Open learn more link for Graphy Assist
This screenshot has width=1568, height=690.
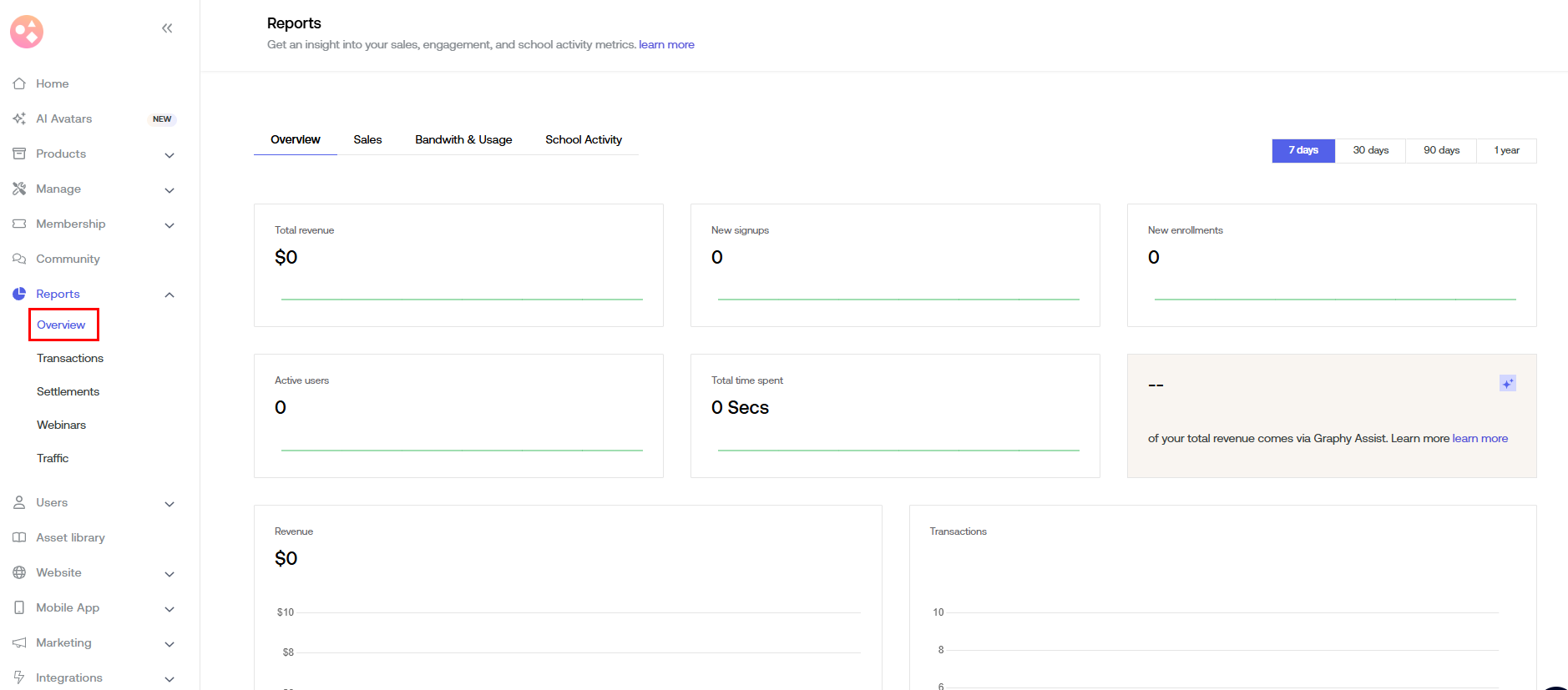pyautogui.click(x=1479, y=438)
